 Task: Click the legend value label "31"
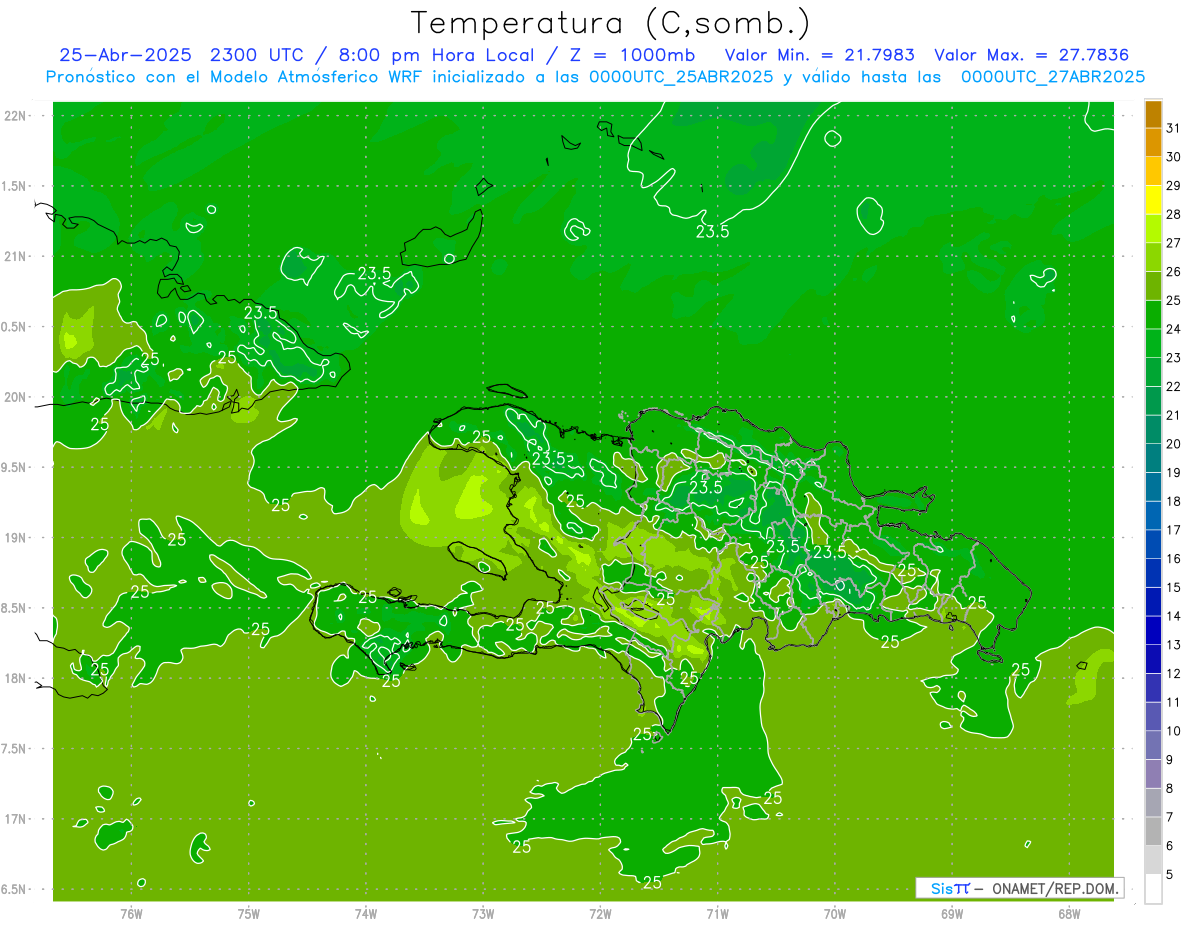pyautogui.click(x=1174, y=128)
